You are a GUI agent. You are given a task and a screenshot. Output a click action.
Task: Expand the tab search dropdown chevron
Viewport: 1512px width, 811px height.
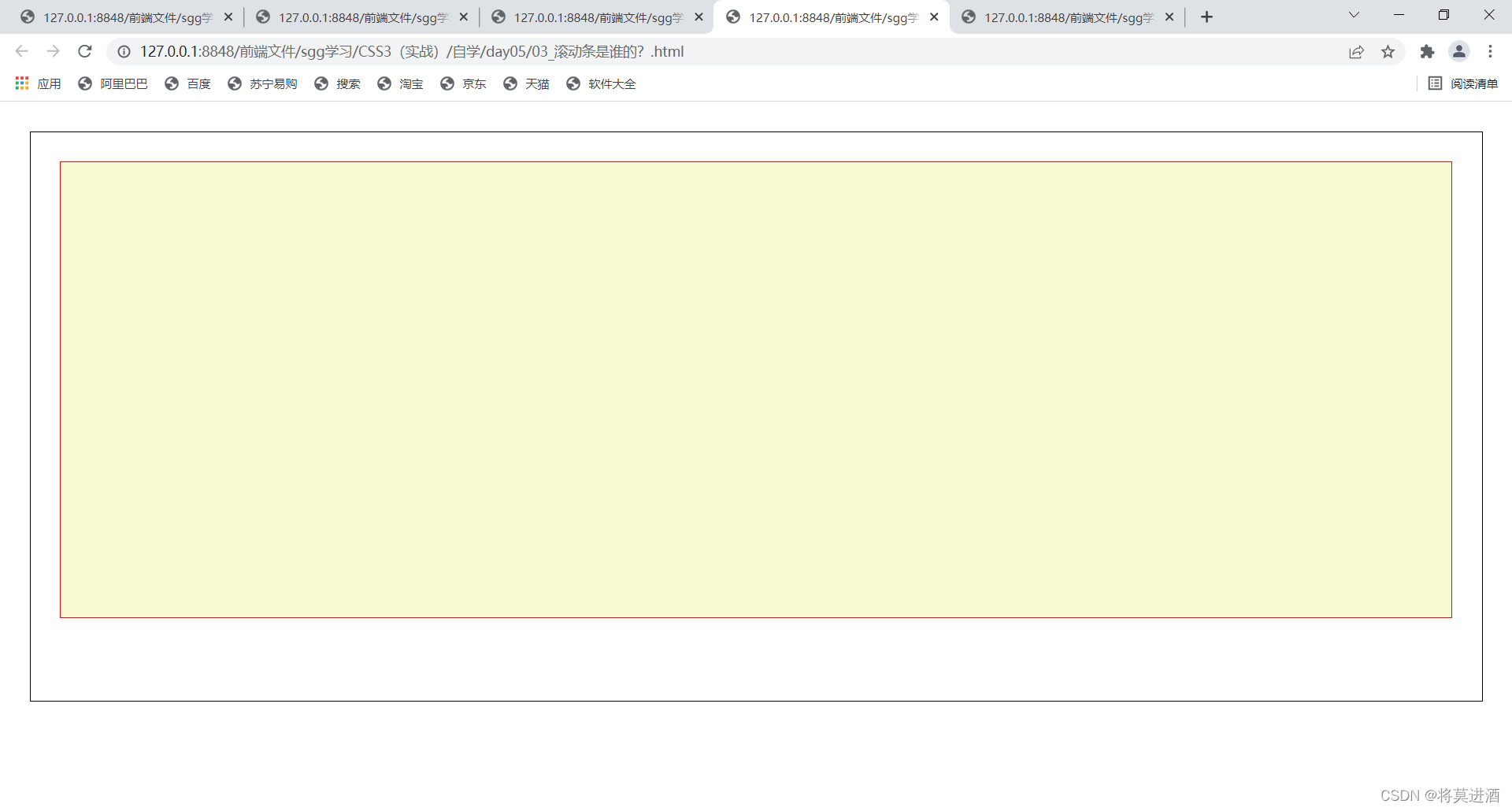[x=1354, y=15]
